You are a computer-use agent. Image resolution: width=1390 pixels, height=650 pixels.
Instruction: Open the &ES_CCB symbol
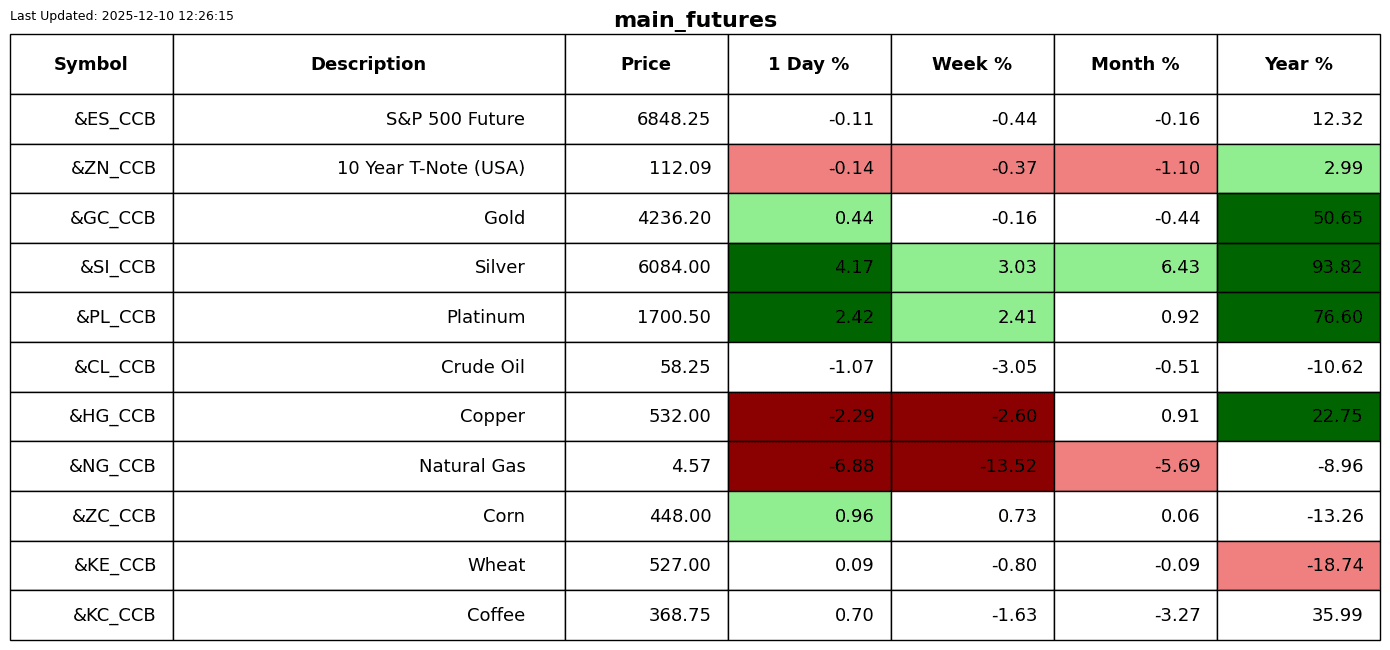(114, 120)
